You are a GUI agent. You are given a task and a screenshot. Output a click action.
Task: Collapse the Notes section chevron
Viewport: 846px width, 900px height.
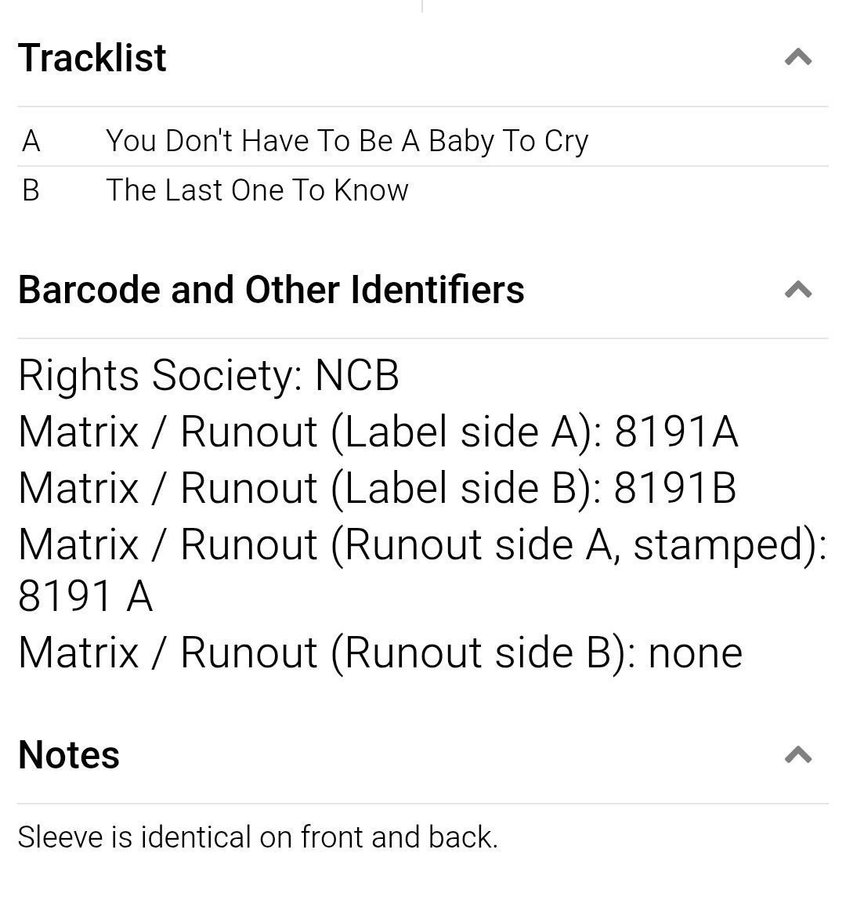pos(796,755)
